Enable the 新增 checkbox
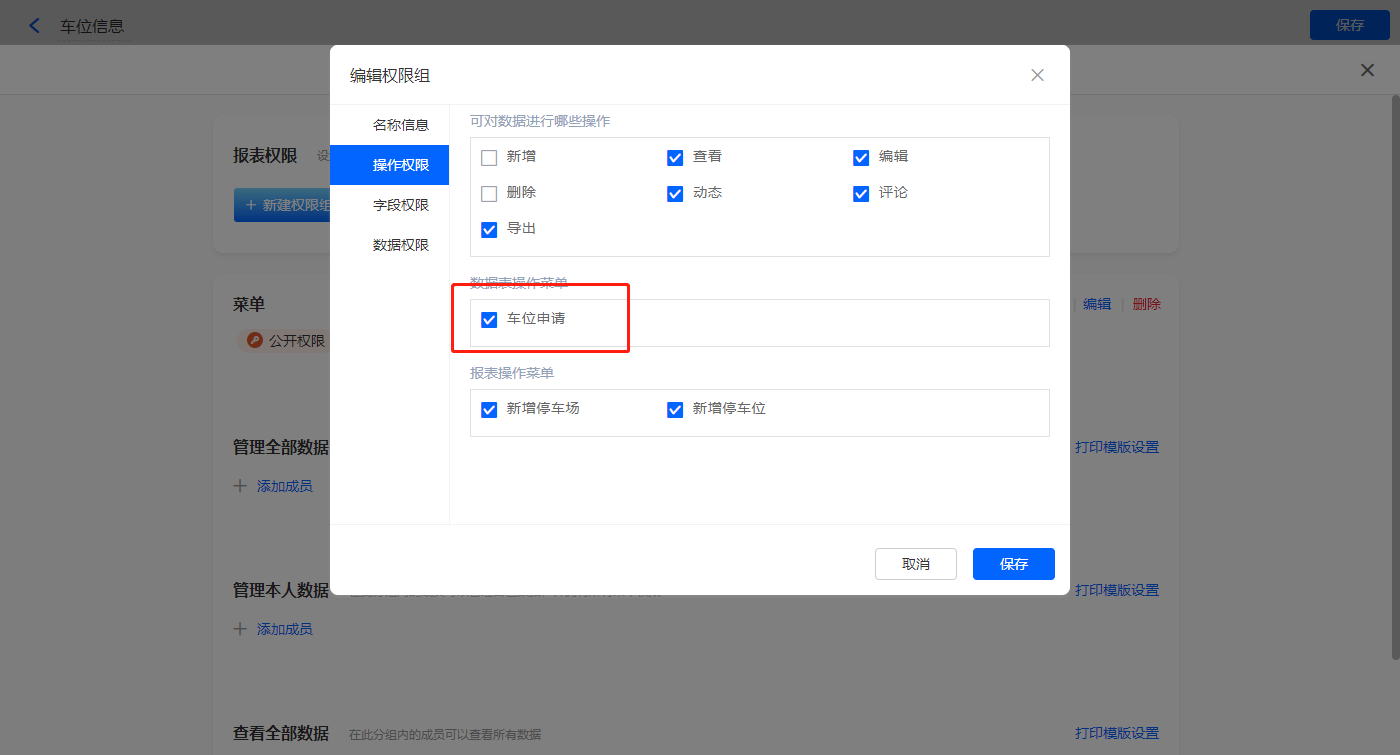This screenshot has width=1400, height=755. 489,157
